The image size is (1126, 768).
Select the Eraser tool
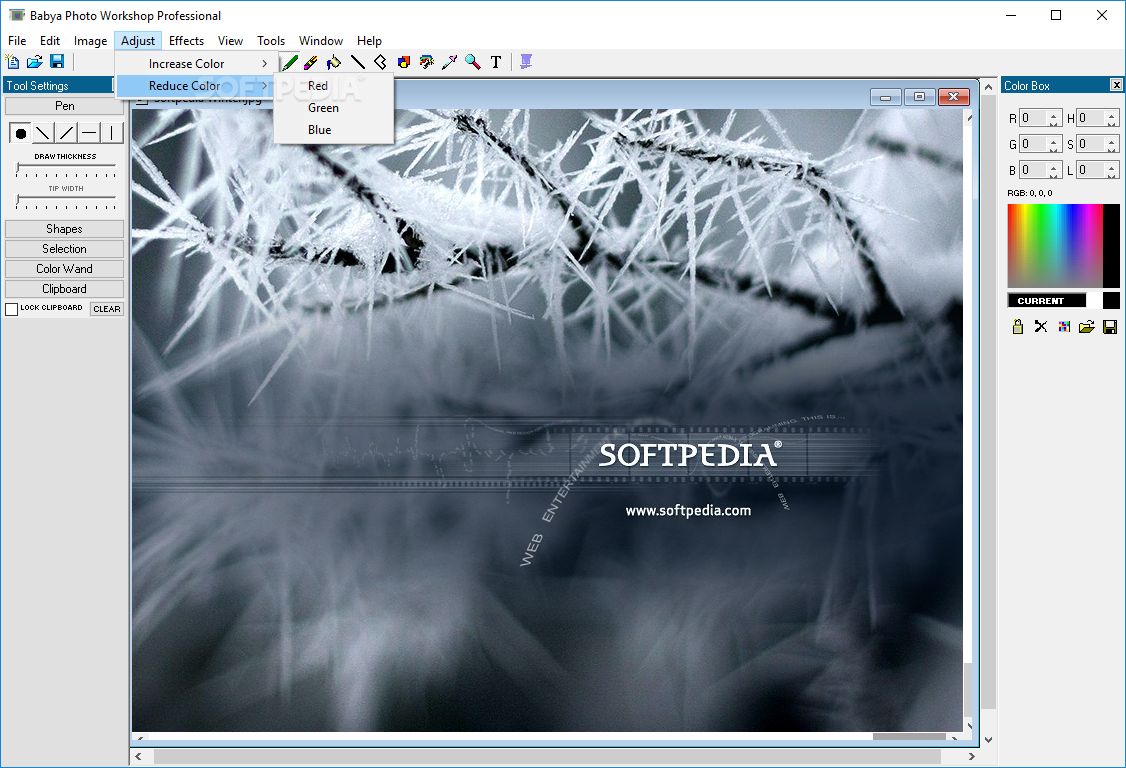pyautogui.click(x=311, y=63)
